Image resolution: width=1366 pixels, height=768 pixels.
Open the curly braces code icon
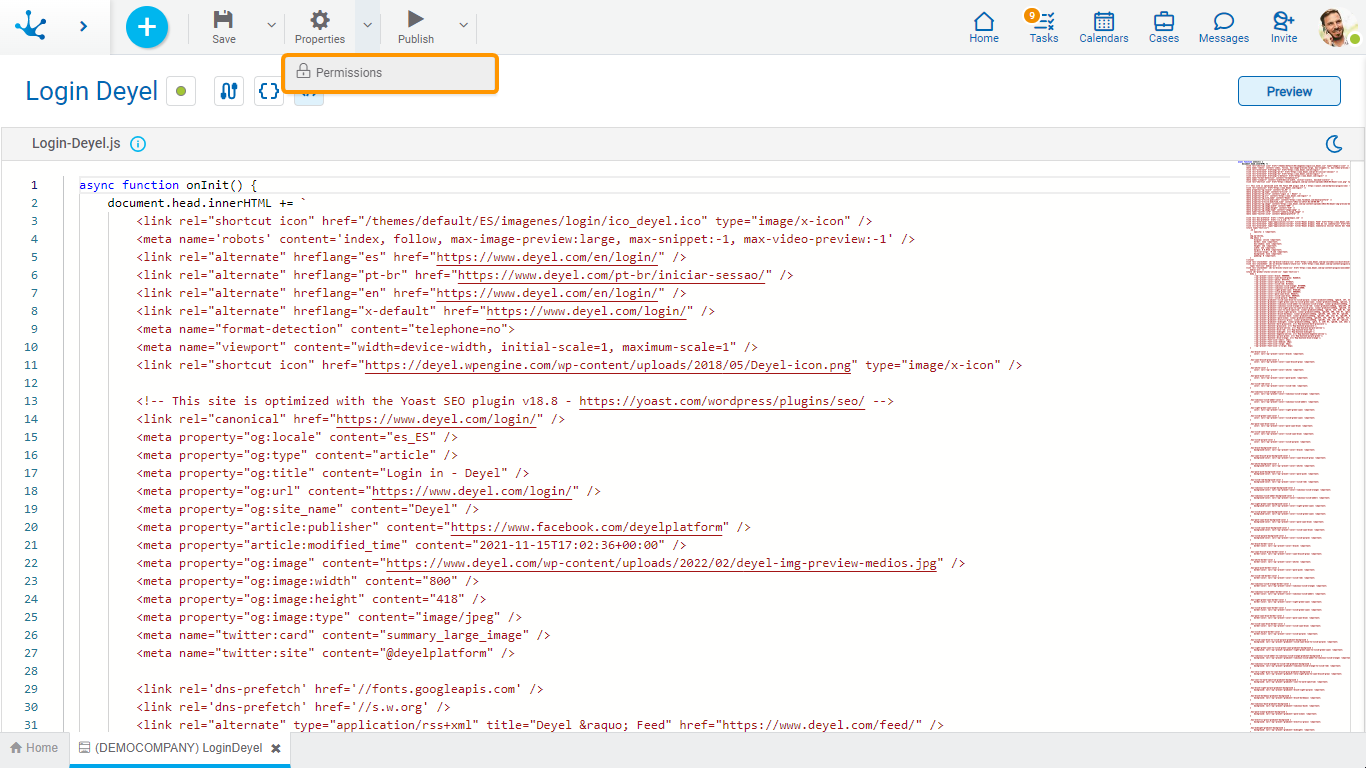point(269,91)
